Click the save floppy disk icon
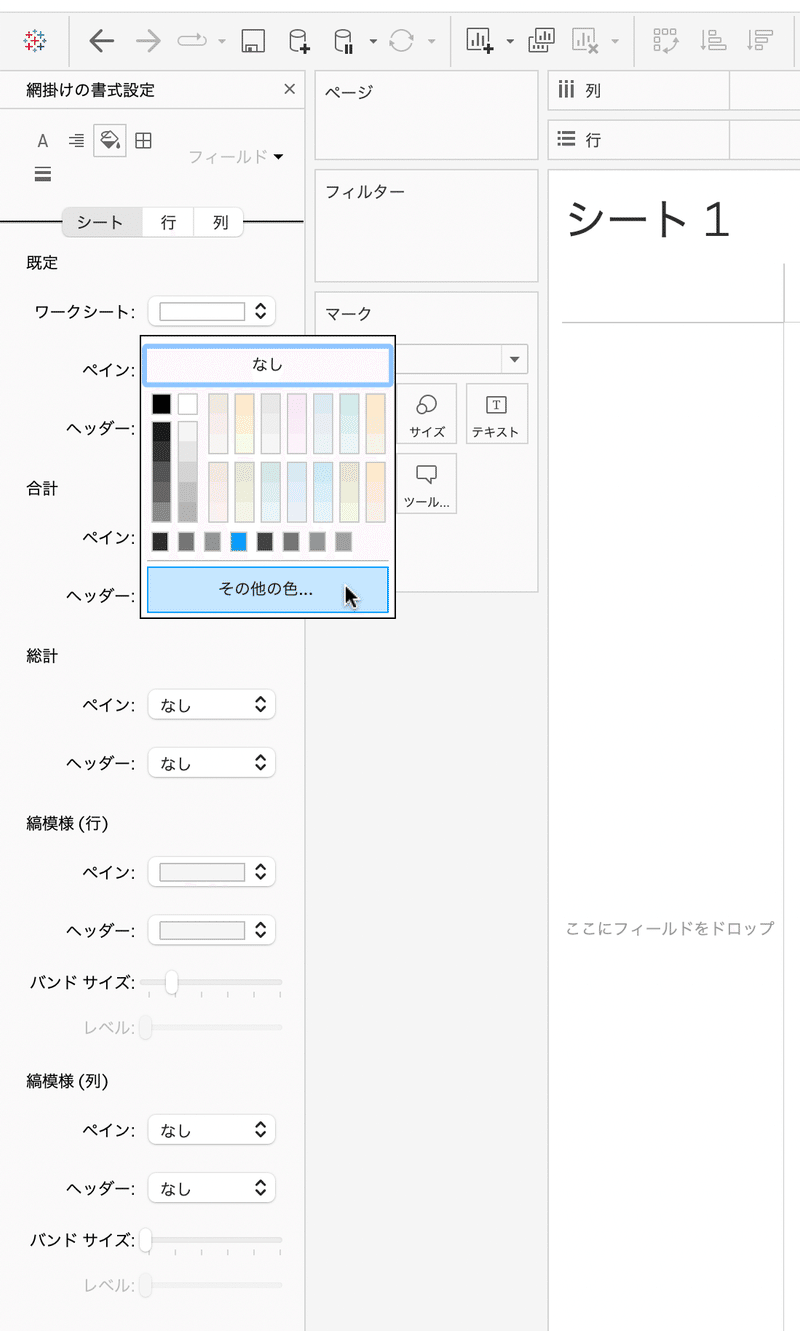 pos(253,40)
